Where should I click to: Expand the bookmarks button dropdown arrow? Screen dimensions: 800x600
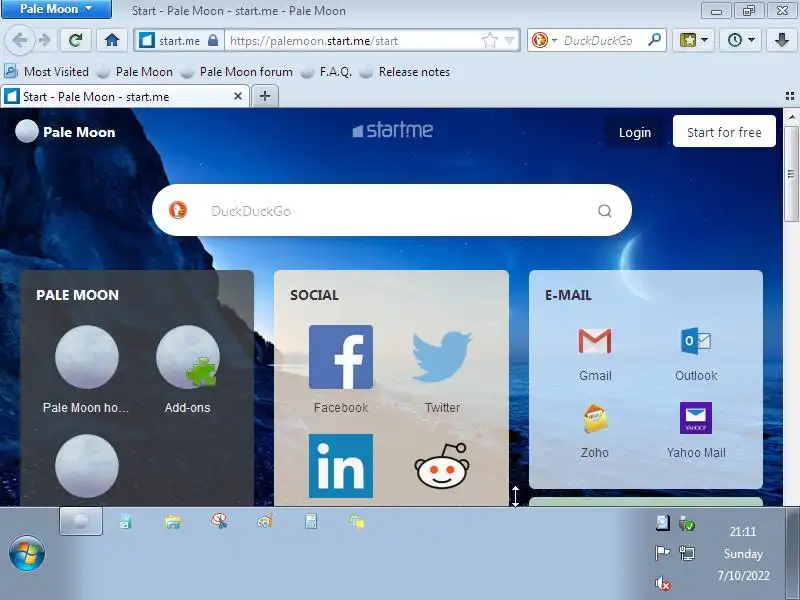[705, 40]
